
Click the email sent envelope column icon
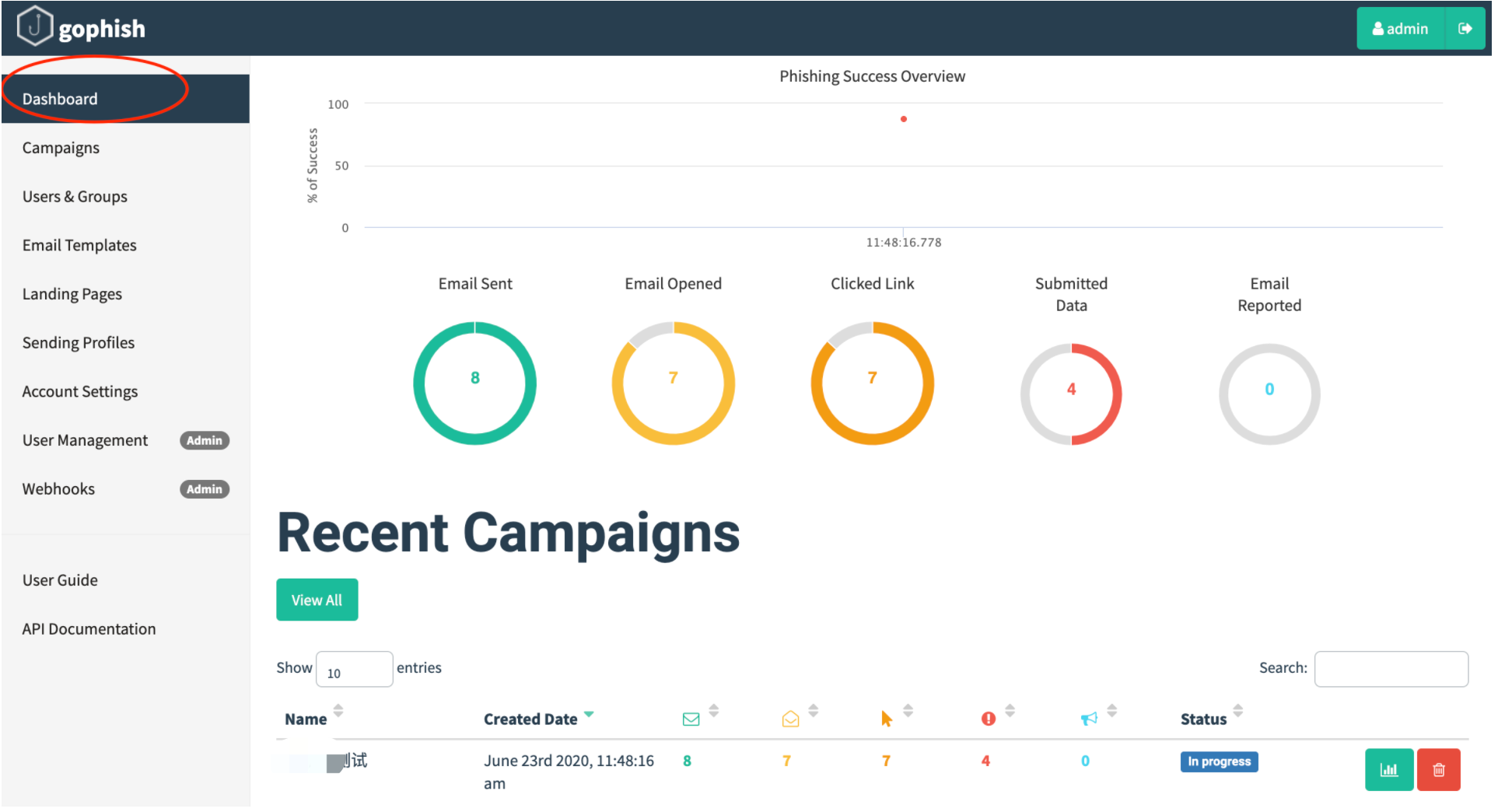(691, 719)
